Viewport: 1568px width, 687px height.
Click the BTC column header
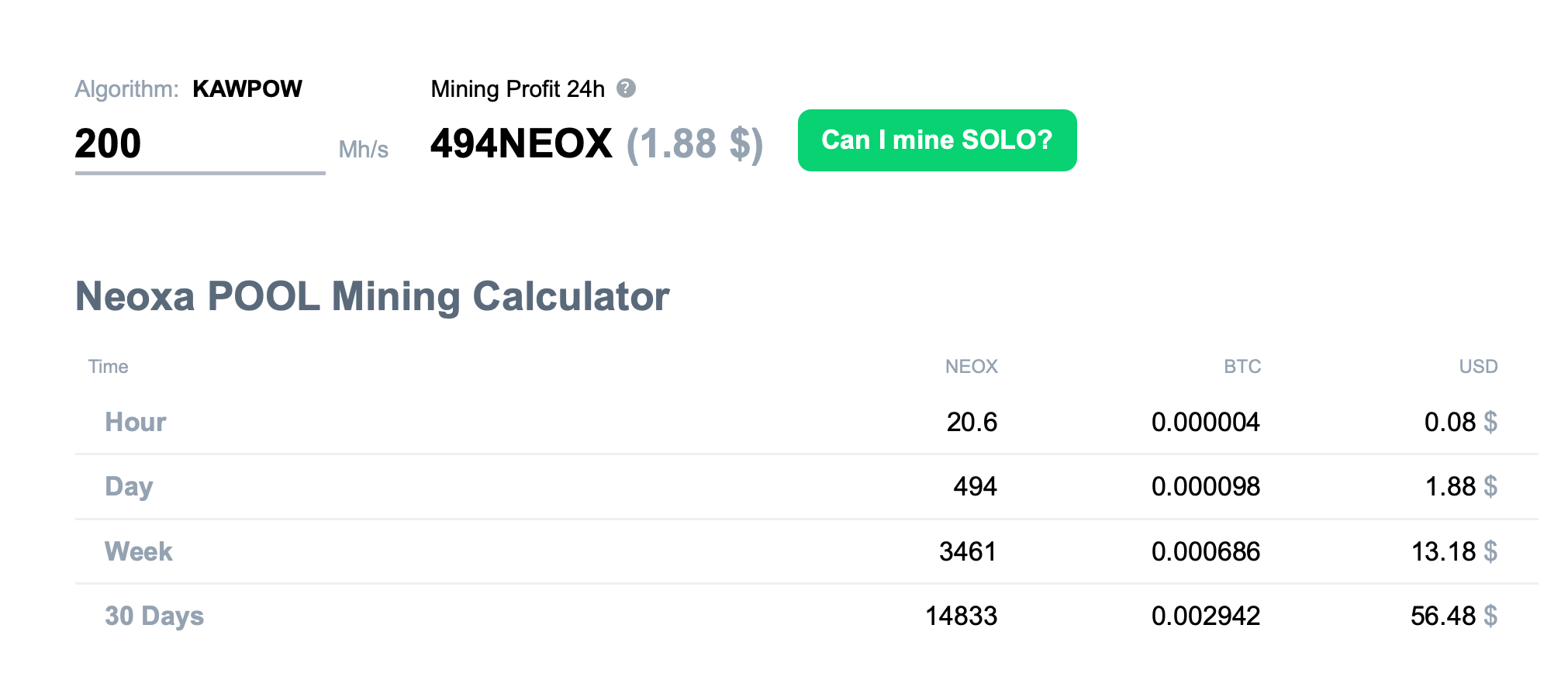[1242, 367]
